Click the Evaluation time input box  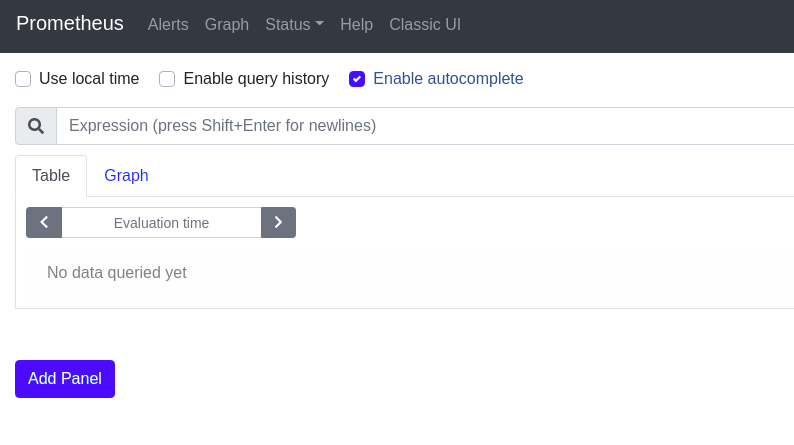[x=161, y=223]
